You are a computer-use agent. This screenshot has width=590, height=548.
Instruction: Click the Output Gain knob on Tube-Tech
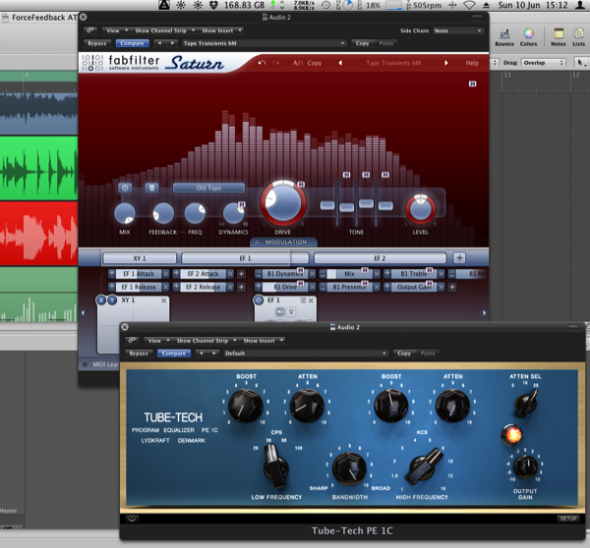tap(525, 466)
